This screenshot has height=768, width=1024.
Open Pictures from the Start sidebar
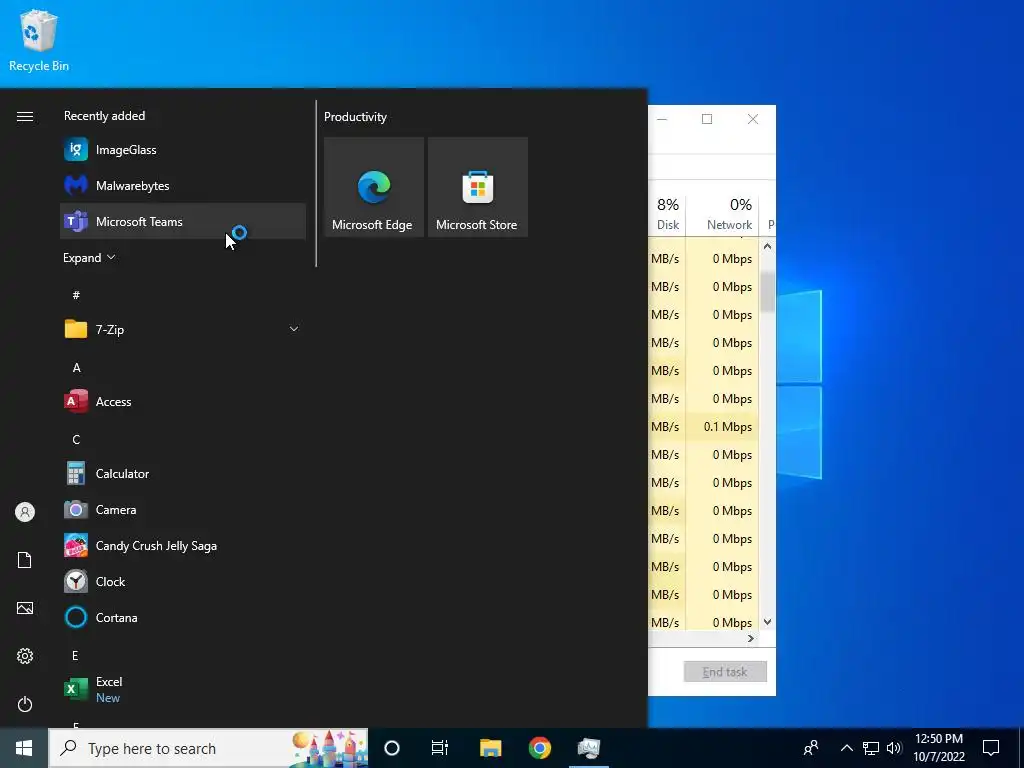pyautogui.click(x=25, y=608)
